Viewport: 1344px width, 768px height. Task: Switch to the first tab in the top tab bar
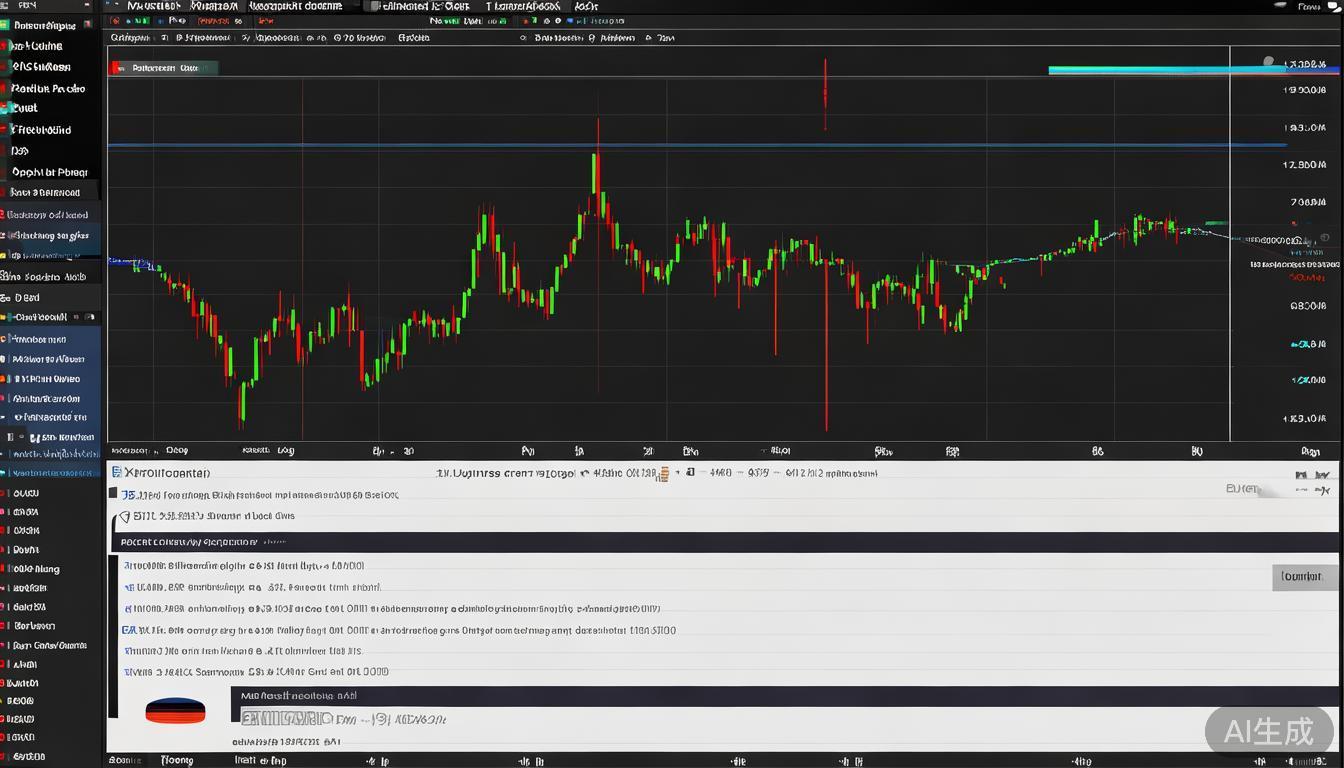pyautogui.click(x=150, y=6)
